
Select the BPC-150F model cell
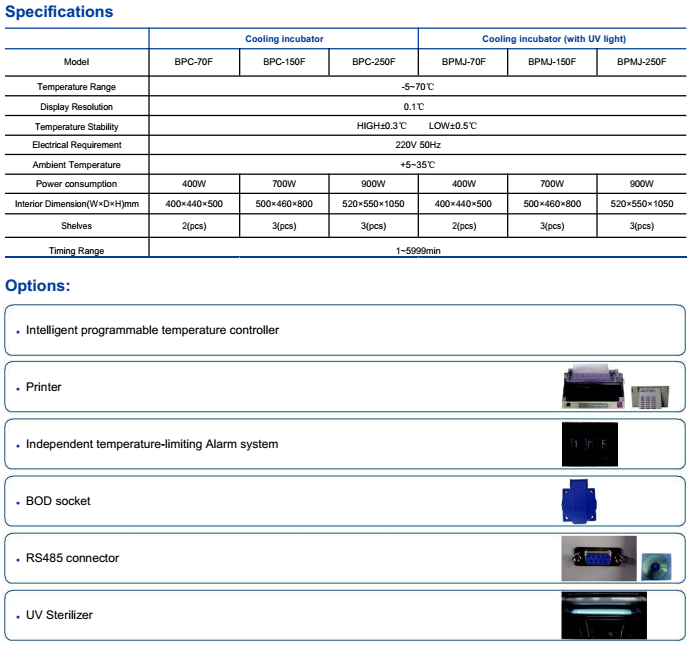284,62
